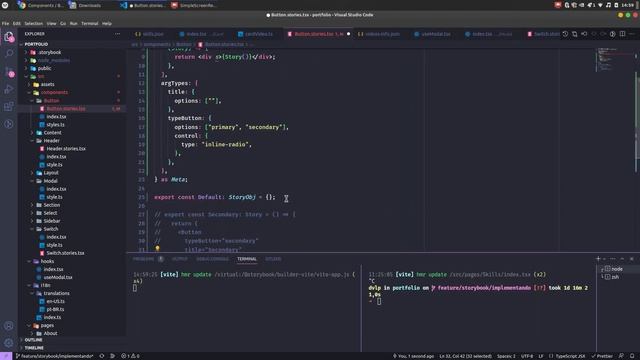Open the Extensions view
The height and width of the screenshot is (360, 640).
click(x=9, y=107)
